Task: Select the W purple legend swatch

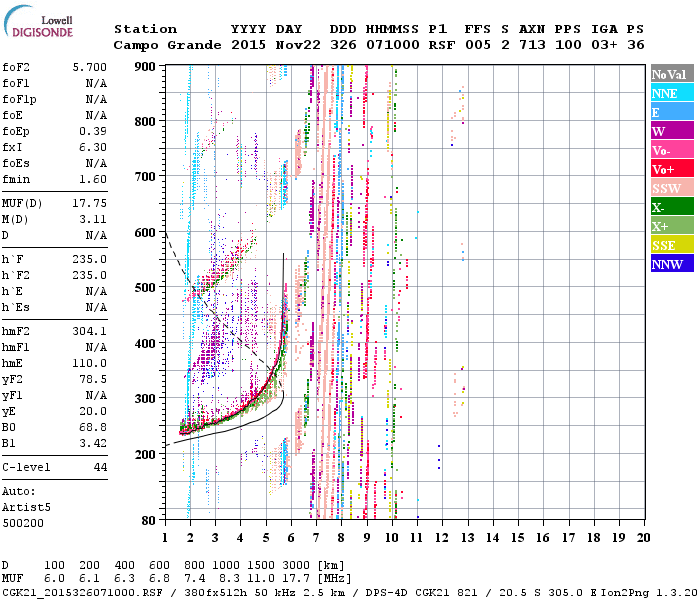Action: 672,130
